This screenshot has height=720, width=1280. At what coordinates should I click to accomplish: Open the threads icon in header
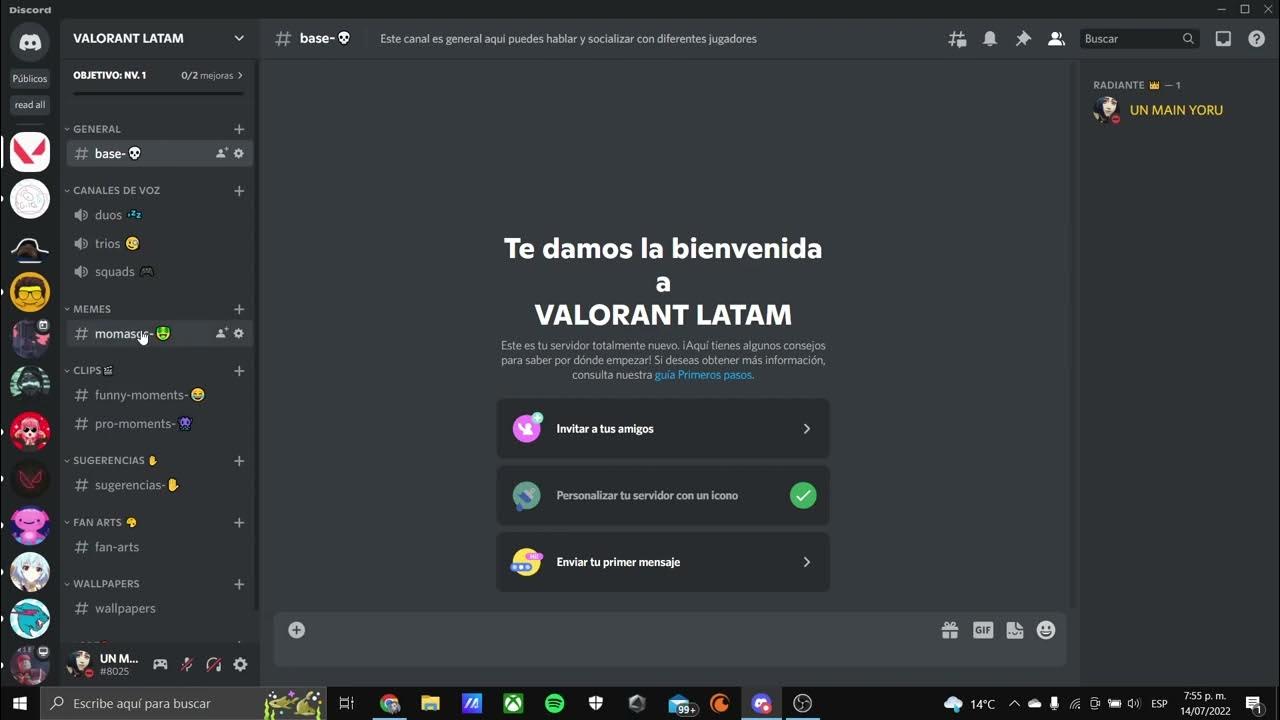(x=957, y=39)
